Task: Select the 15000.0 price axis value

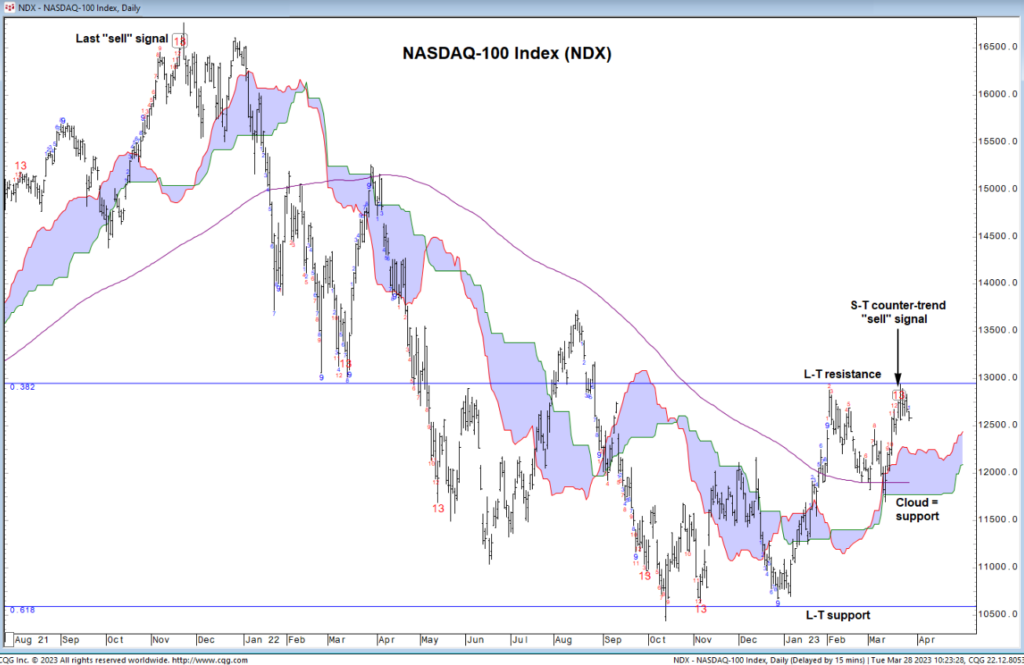Action: 997,189
